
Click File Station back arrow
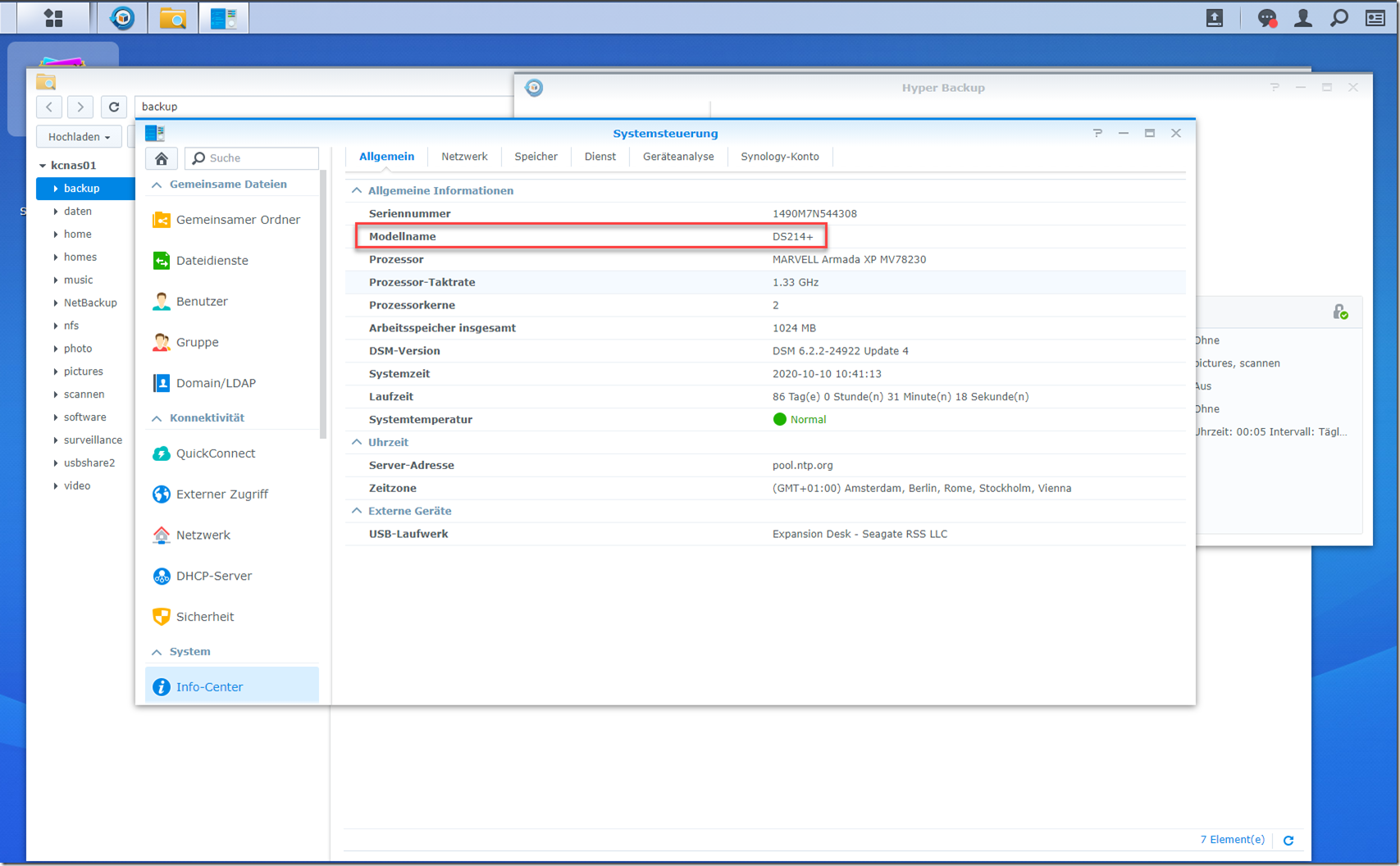[x=49, y=107]
